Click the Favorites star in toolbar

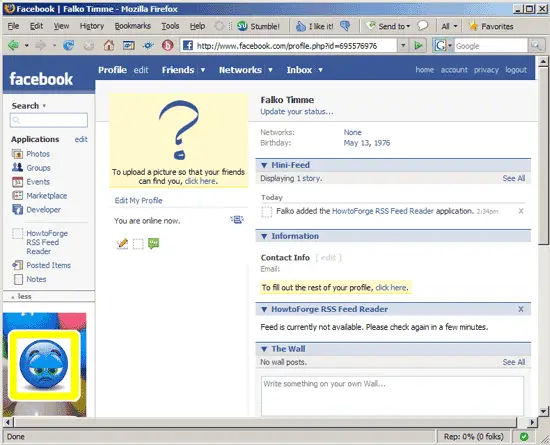(474, 26)
